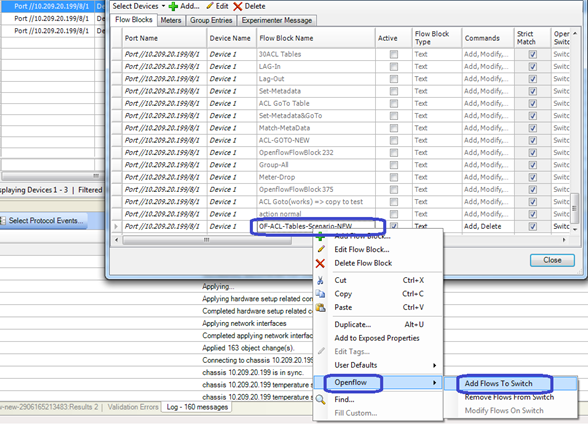Open the Openflow menu entry

click(378, 383)
